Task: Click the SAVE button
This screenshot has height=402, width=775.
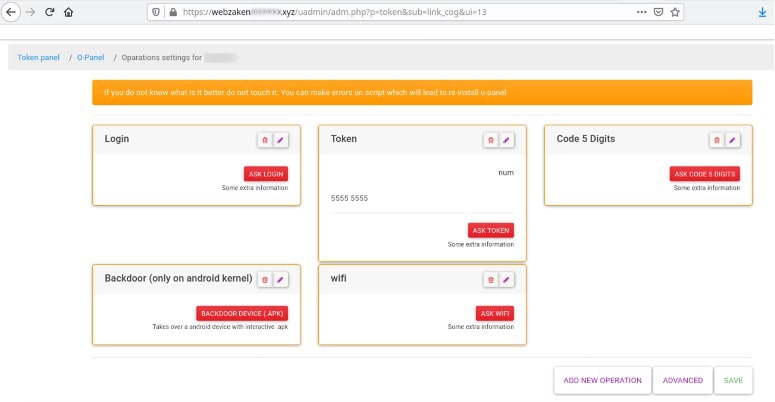Action: point(733,380)
